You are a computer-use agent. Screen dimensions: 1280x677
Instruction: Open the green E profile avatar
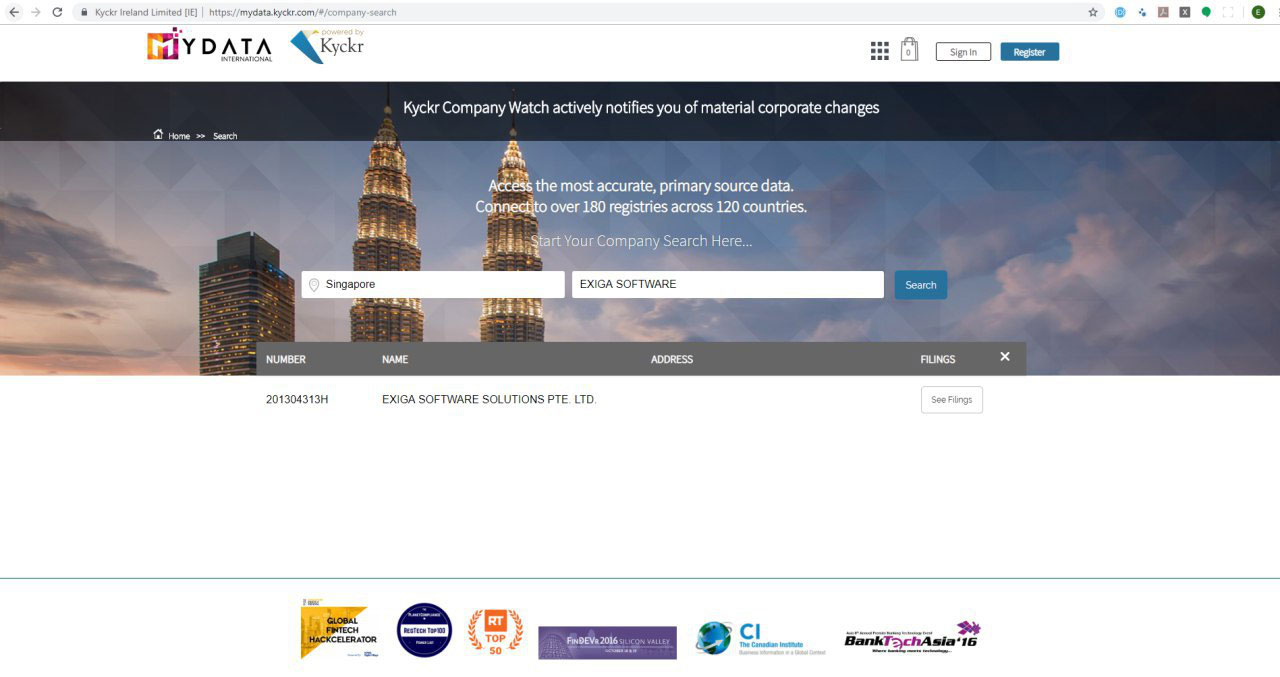pyautogui.click(x=1258, y=12)
